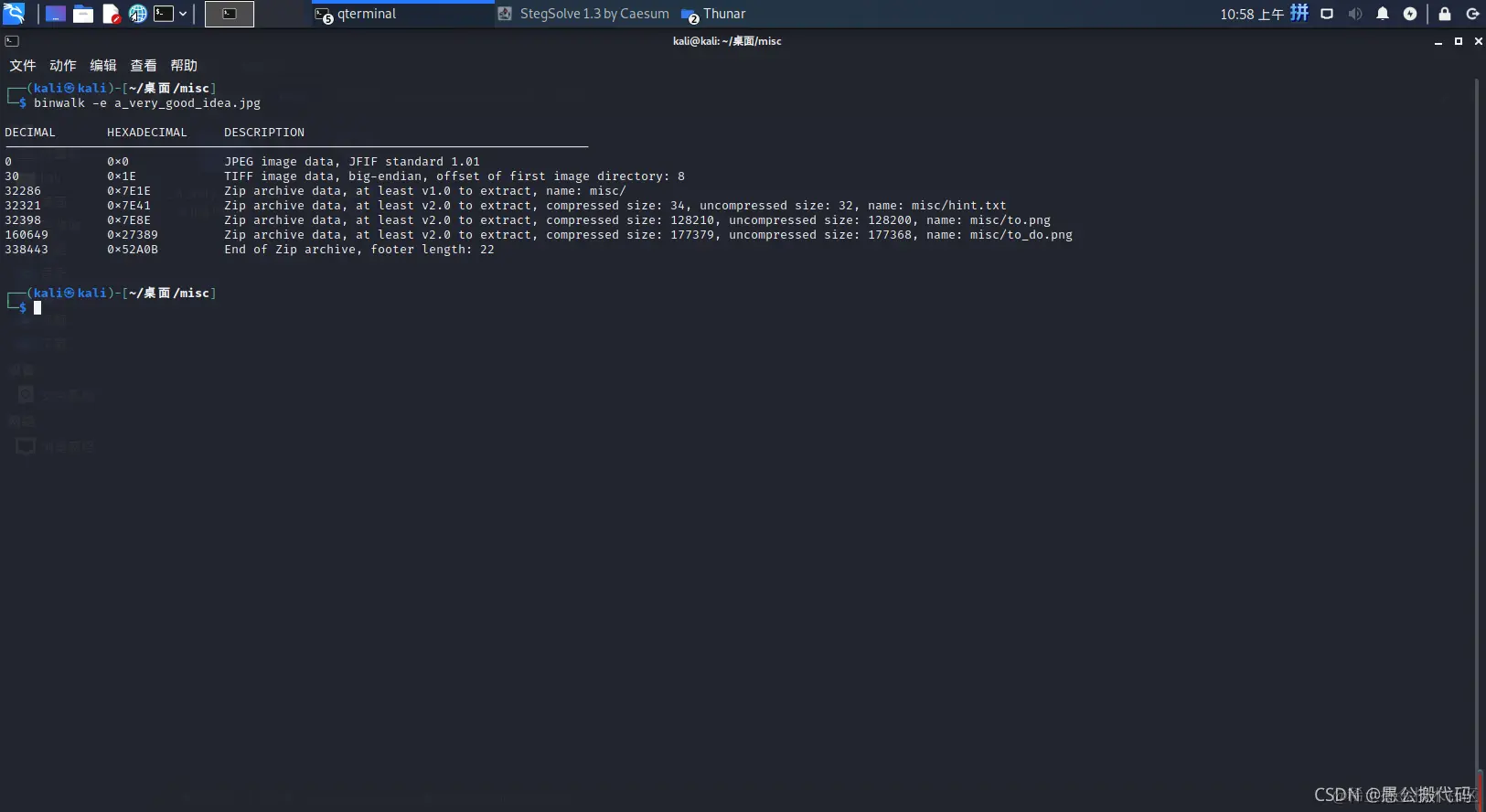1486x812 pixels.
Task: Click the TIFF image data, big-endian line
Action: click(x=454, y=176)
